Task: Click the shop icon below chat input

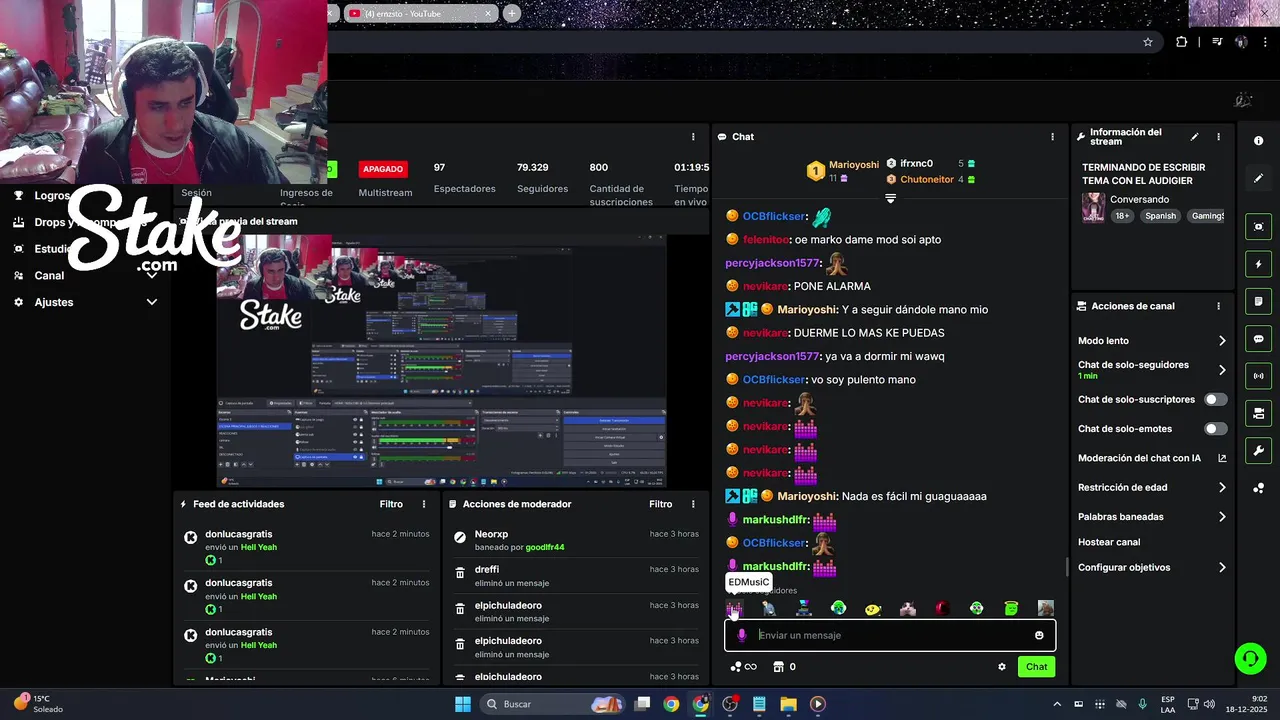Action: (x=778, y=667)
